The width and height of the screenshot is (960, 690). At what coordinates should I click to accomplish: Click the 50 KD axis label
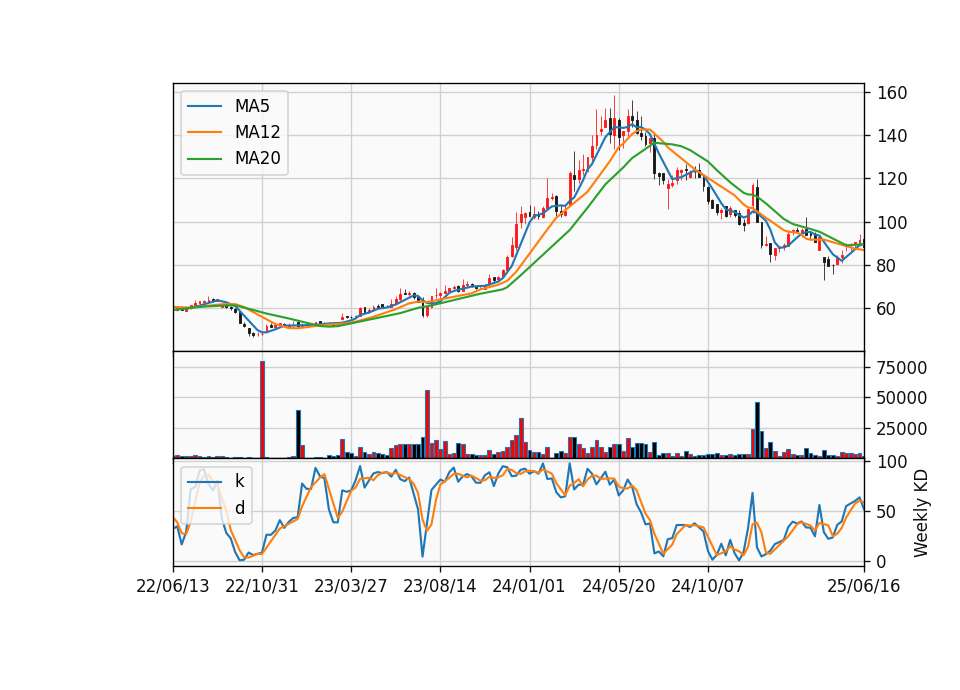coord(887,512)
